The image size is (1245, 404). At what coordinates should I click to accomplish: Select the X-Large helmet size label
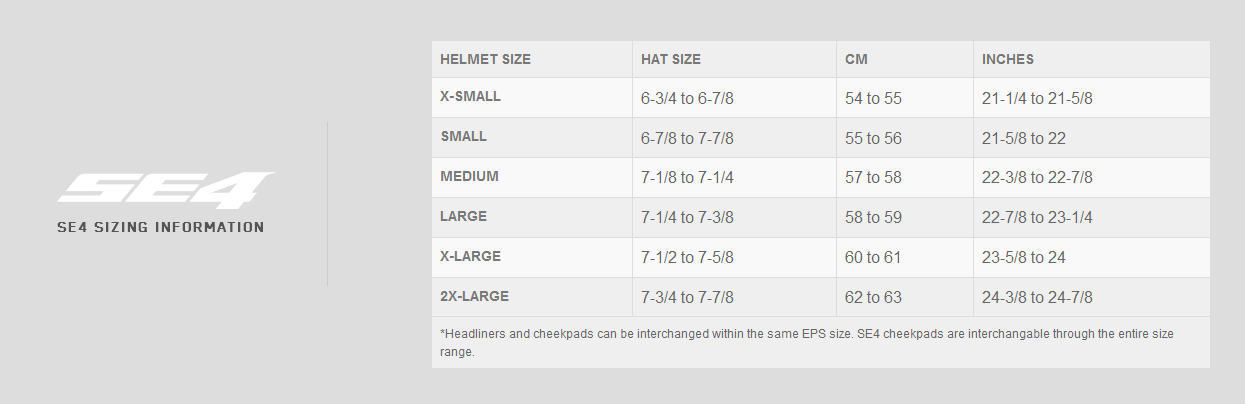point(470,256)
